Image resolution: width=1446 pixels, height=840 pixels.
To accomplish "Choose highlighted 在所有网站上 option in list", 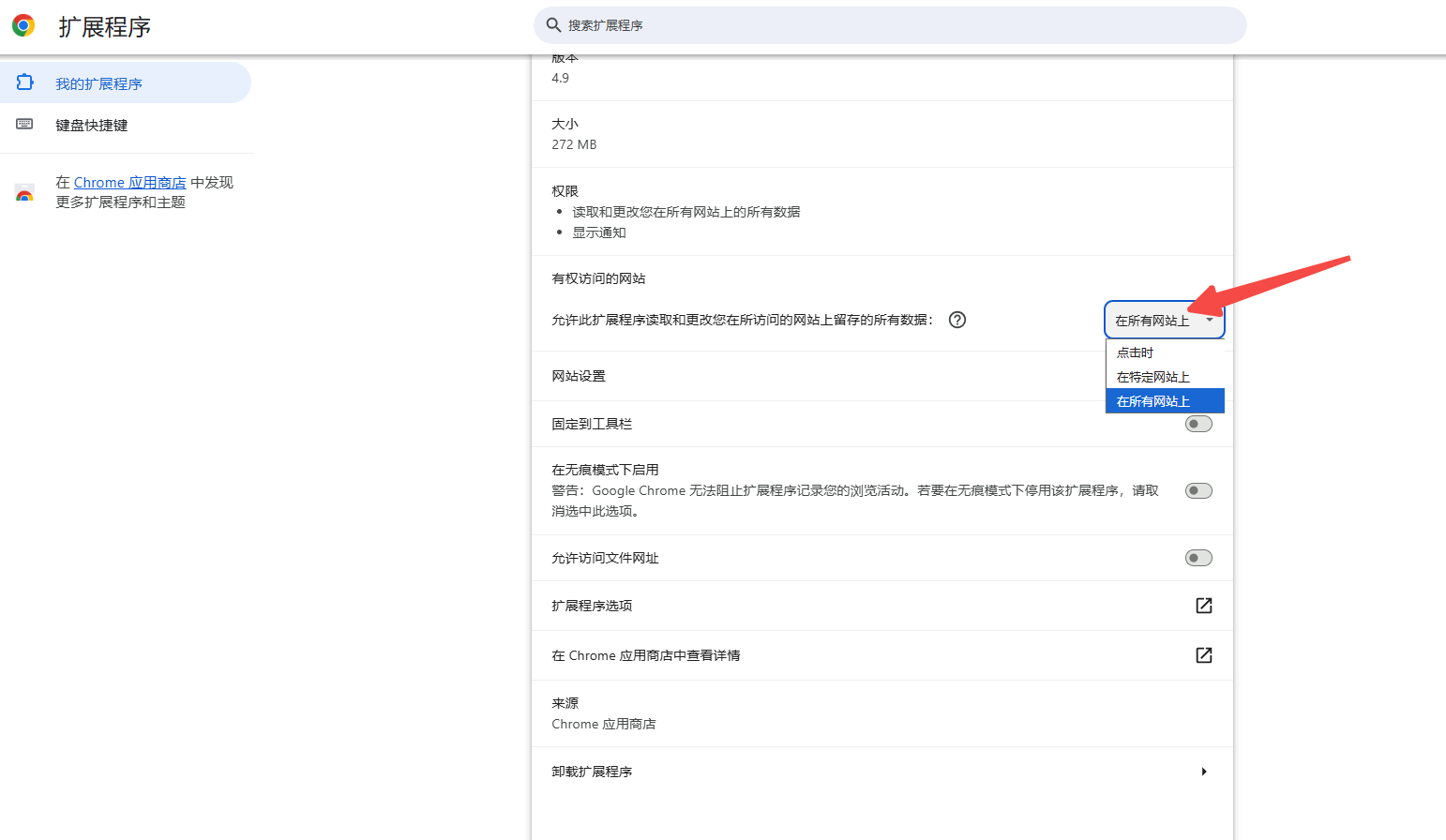I will point(1165,401).
